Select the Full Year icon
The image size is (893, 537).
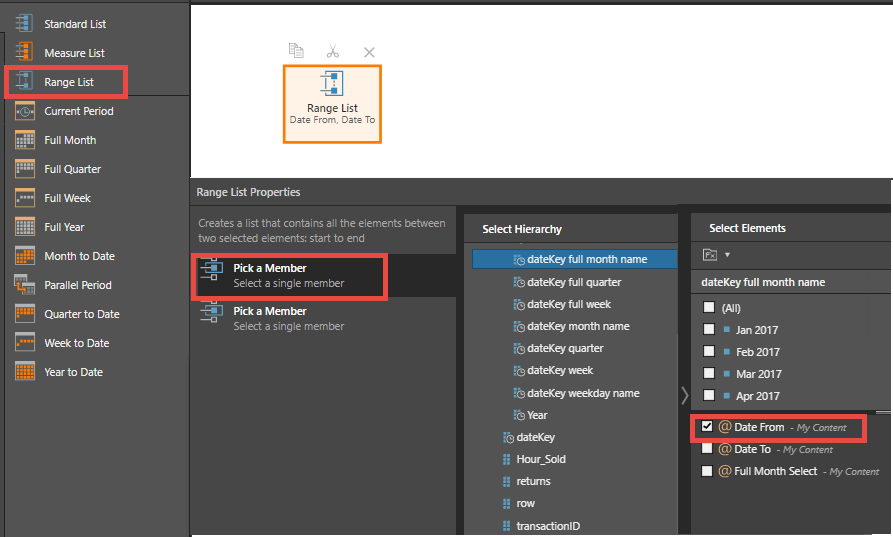[24, 227]
